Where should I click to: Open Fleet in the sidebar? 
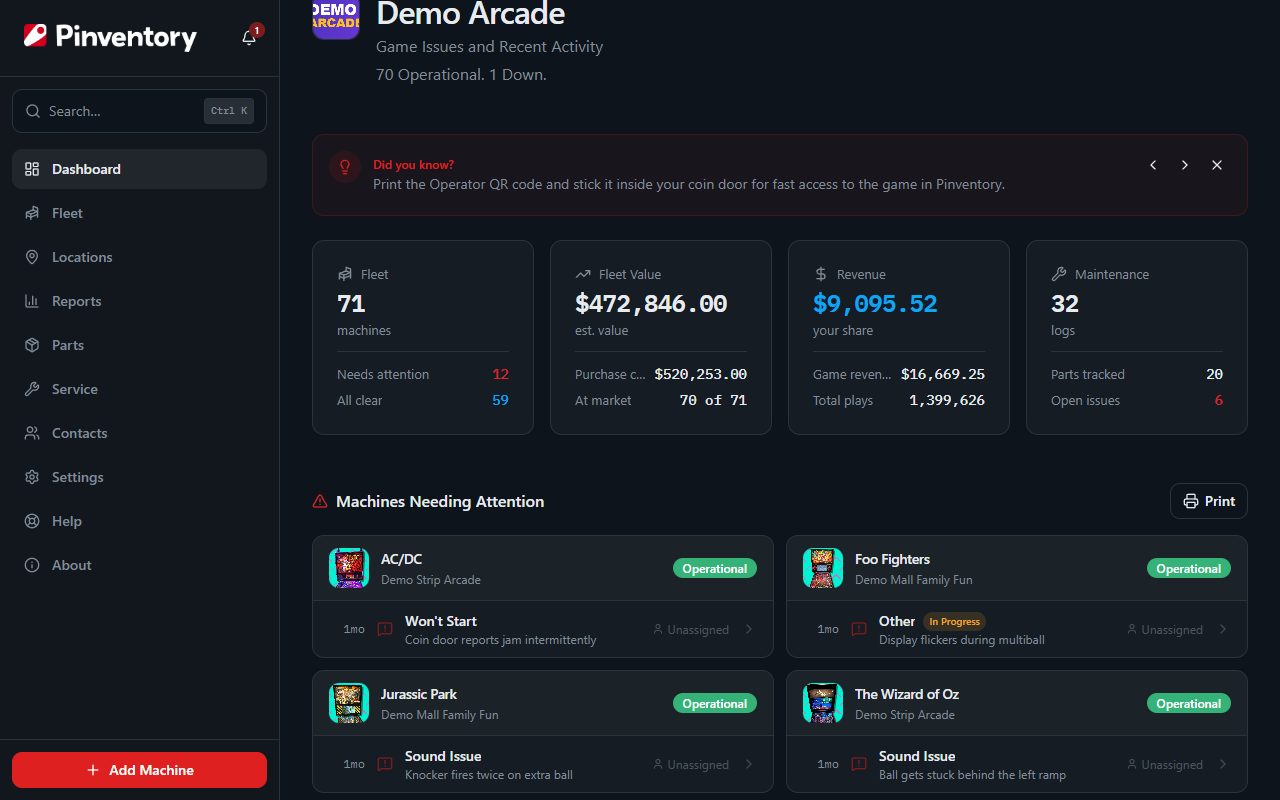[x=139, y=213]
